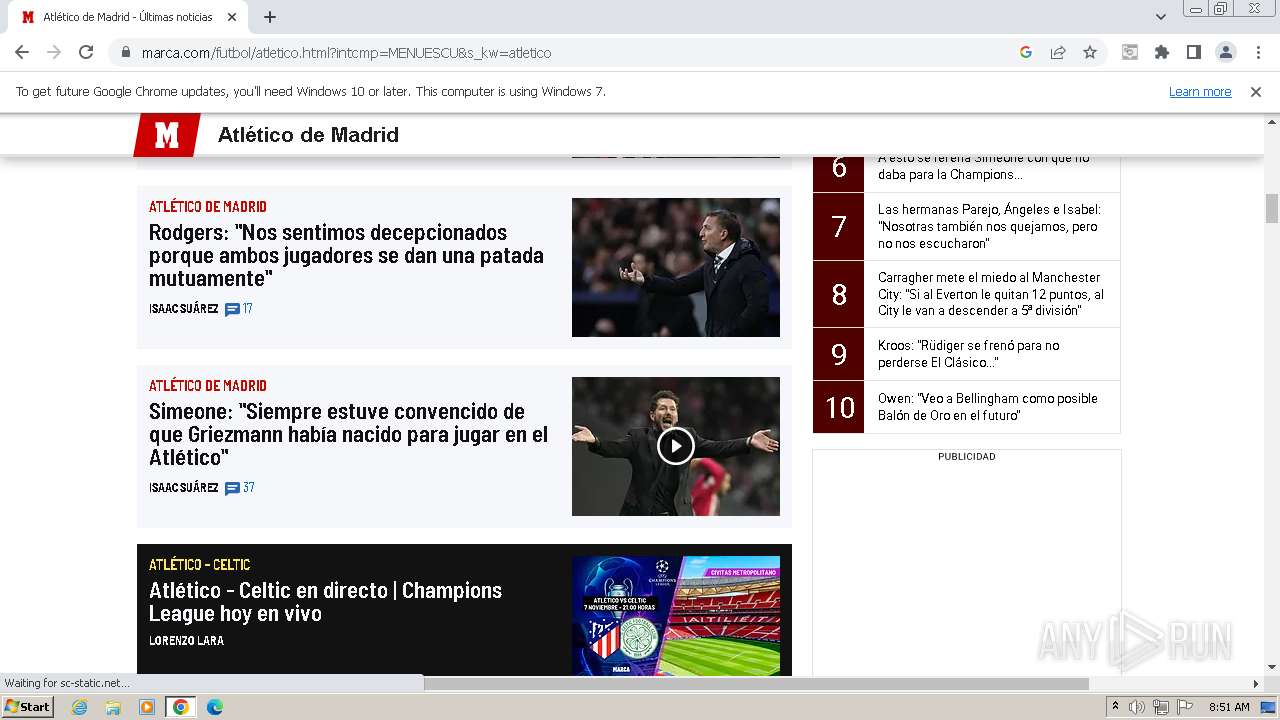
Task: Click the scroll down arrow
Action: coord(1272,667)
